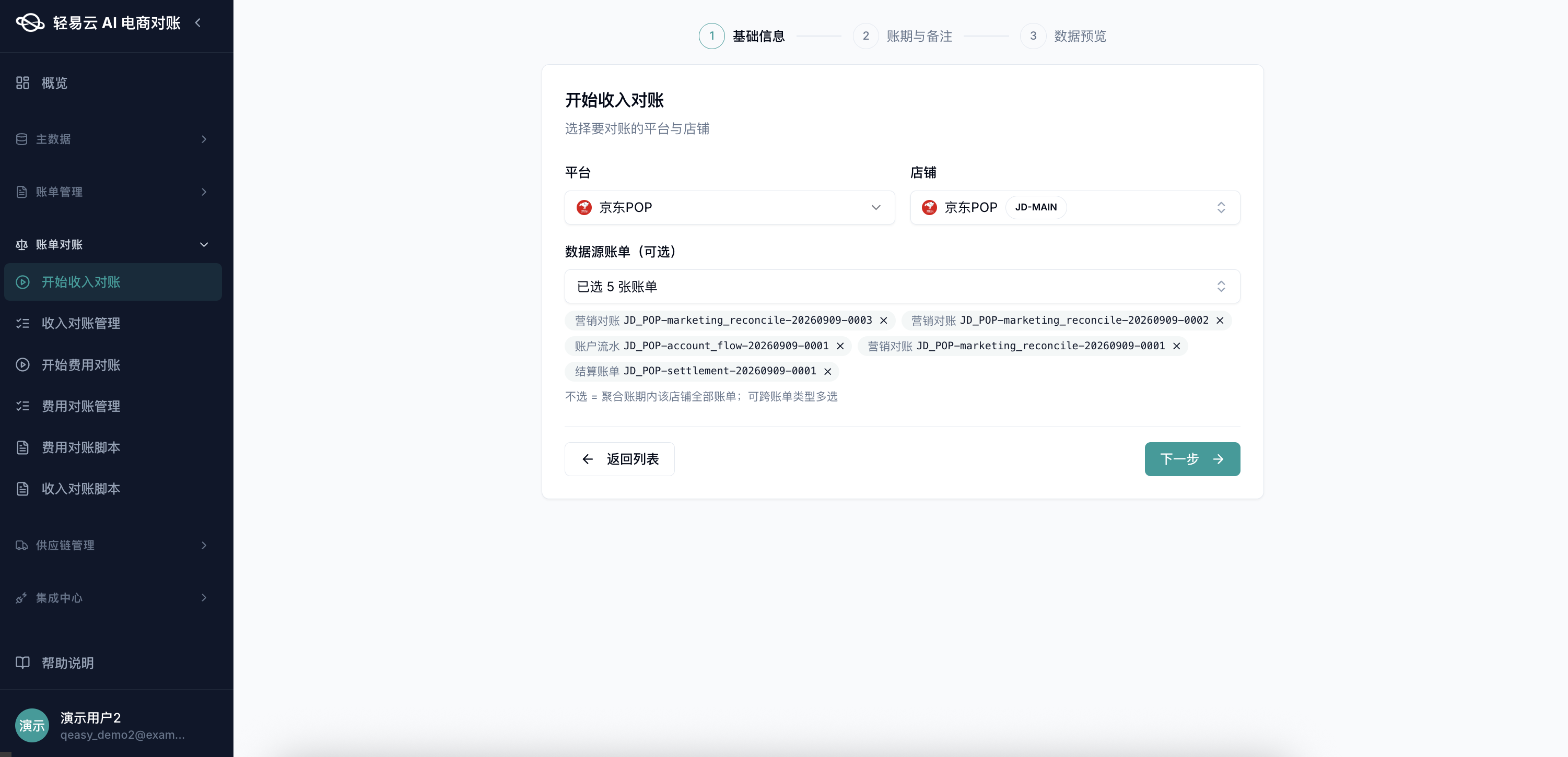Screen dimensions: 1568x757
Task: Open 收入对账管理 menu item
Action: [113, 323]
